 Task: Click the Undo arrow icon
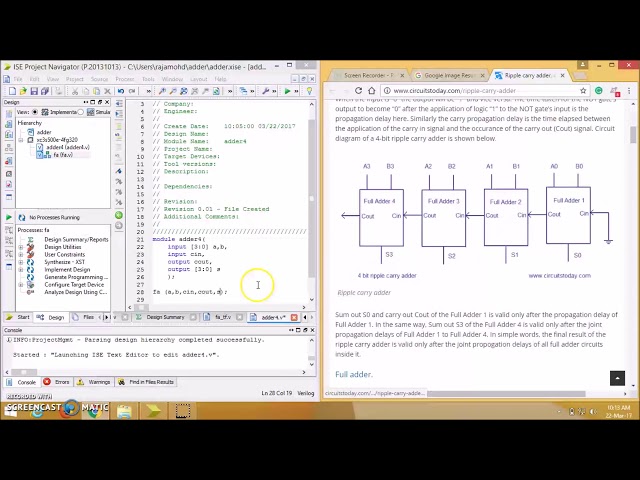pyautogui.click(x=121, y=91)
